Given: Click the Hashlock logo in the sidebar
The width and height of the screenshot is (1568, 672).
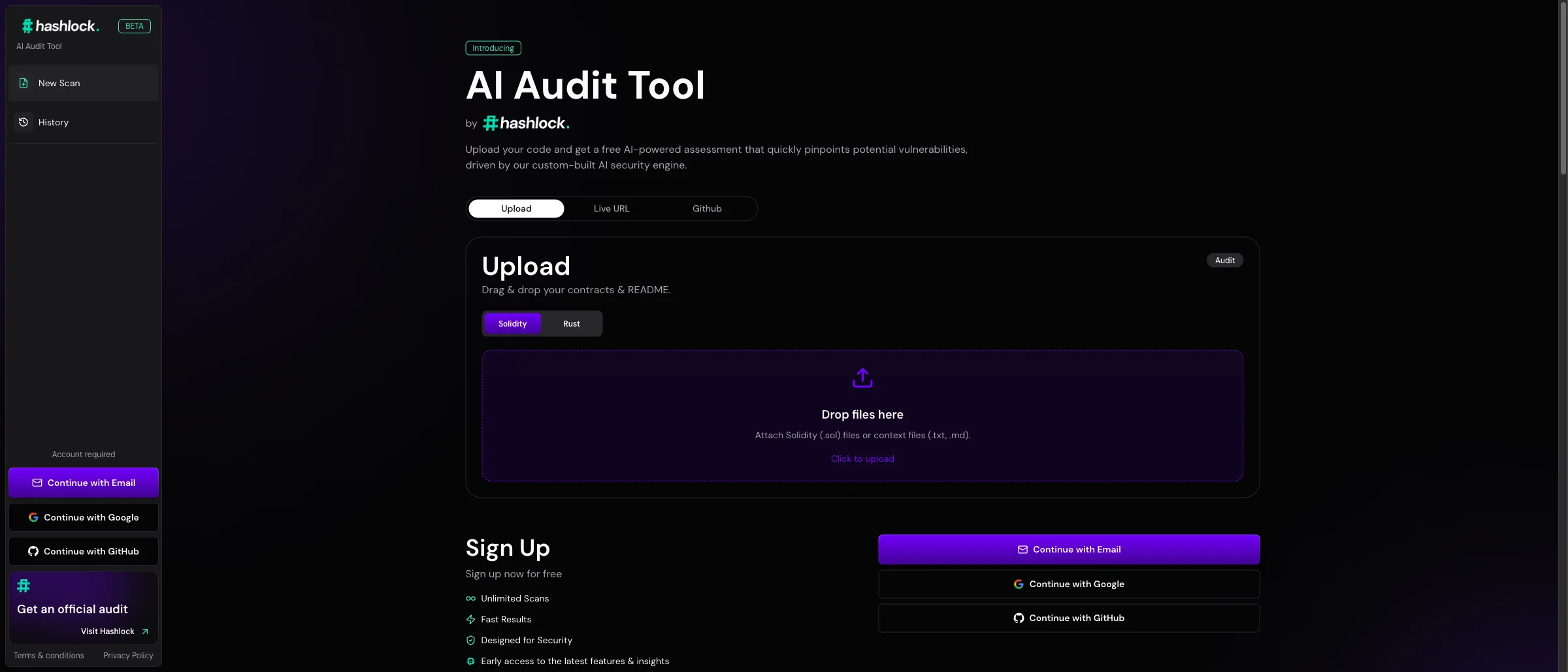Looking at the screenshot, I should [59, 25].
